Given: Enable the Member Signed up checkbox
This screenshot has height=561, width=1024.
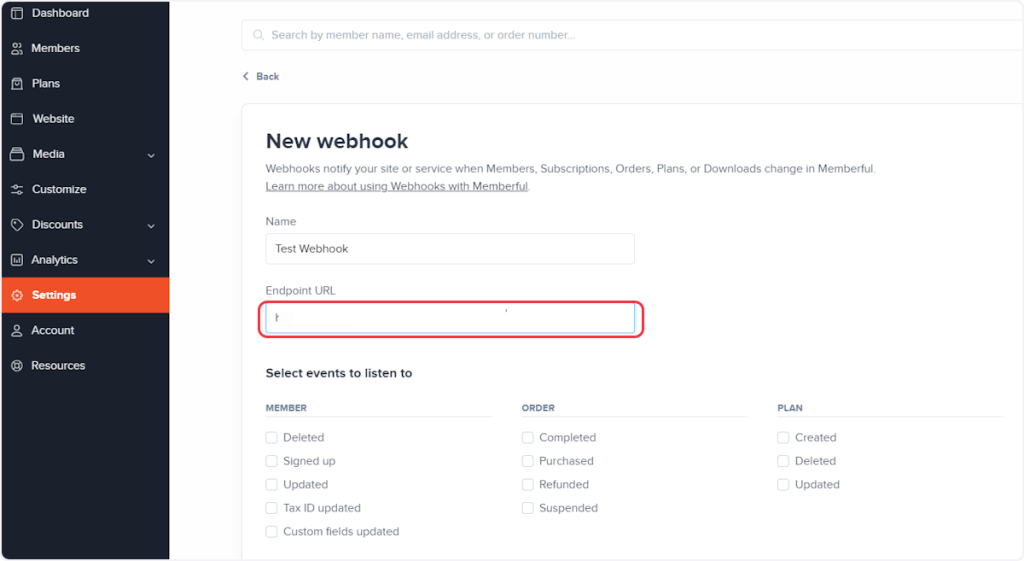Looking at the screenshot, I should tap(272, 461).
